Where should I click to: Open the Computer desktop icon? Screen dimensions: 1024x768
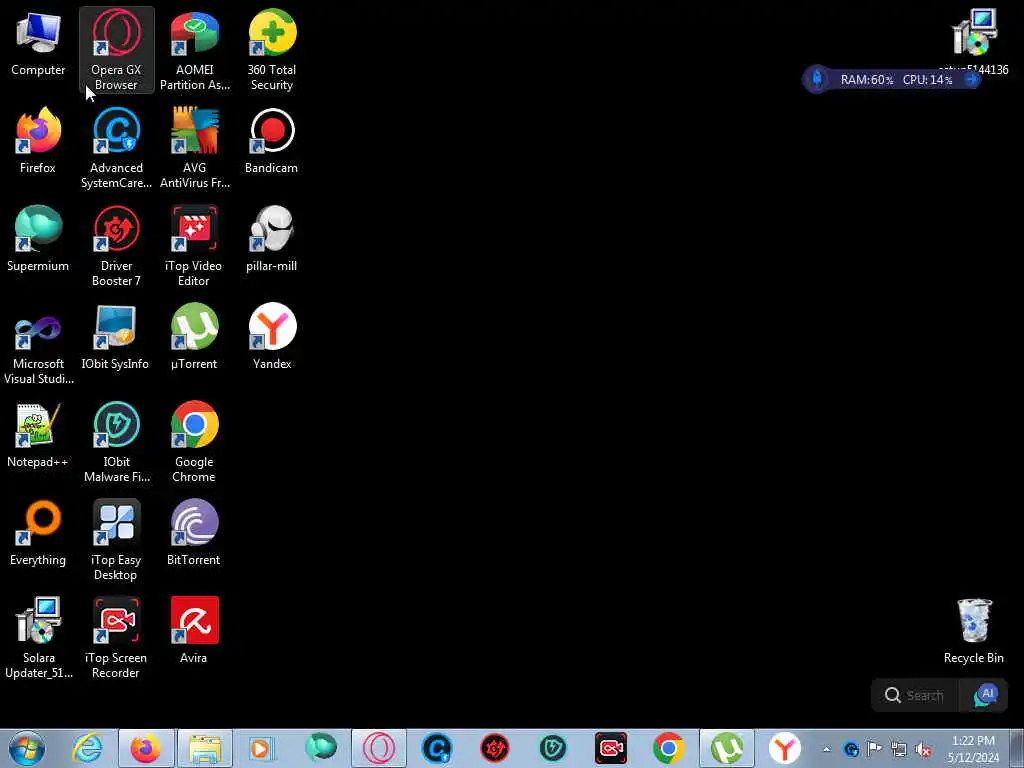coord(38,43)
